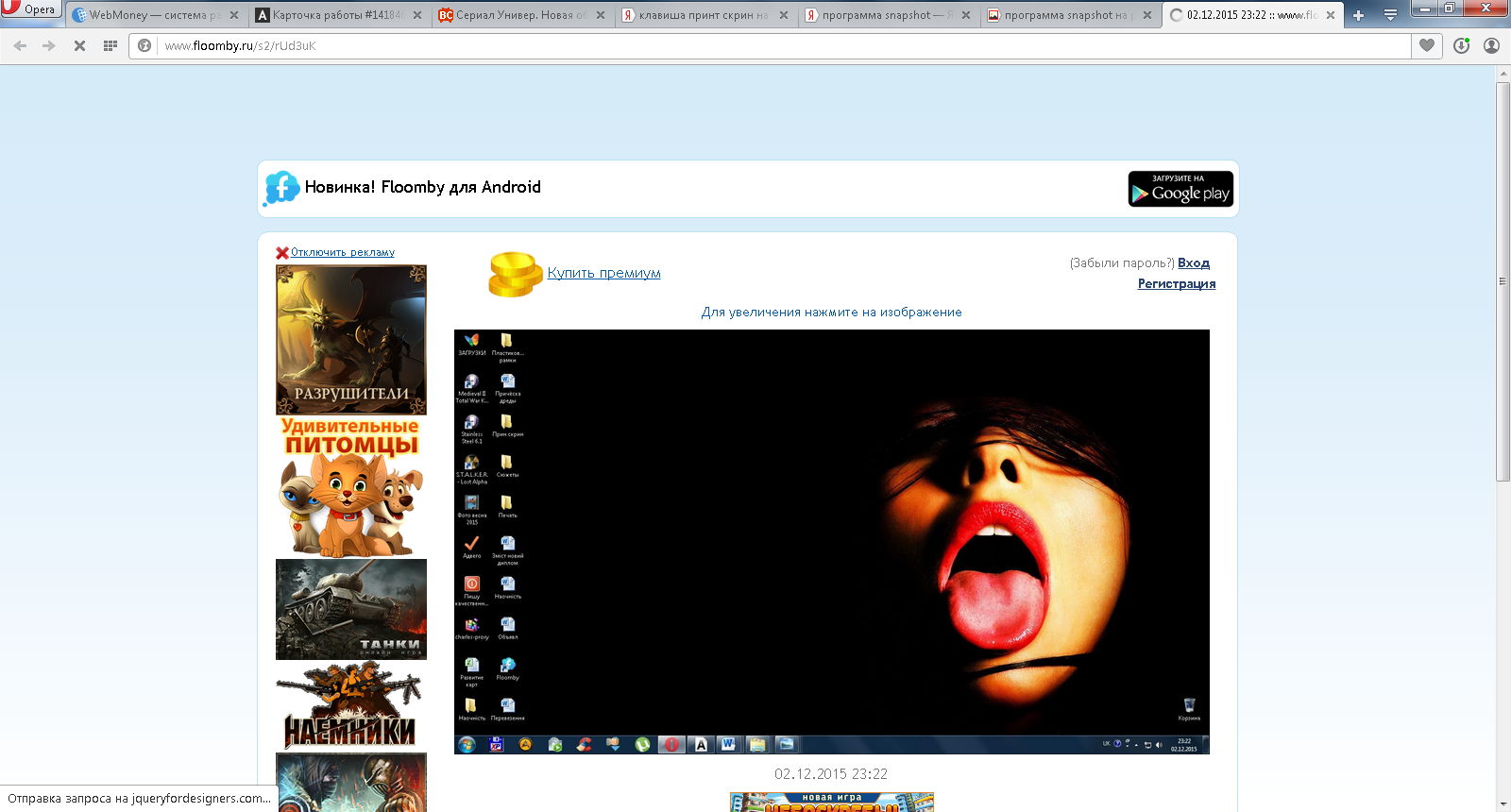The image size is (1511, 812).
Task: Open a new tab with plus button
Action: 1358,15
